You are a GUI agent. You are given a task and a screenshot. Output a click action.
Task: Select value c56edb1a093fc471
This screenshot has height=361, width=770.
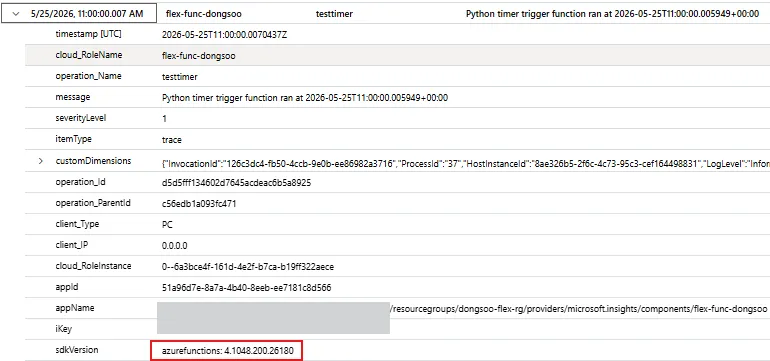[x=199, y=203]
